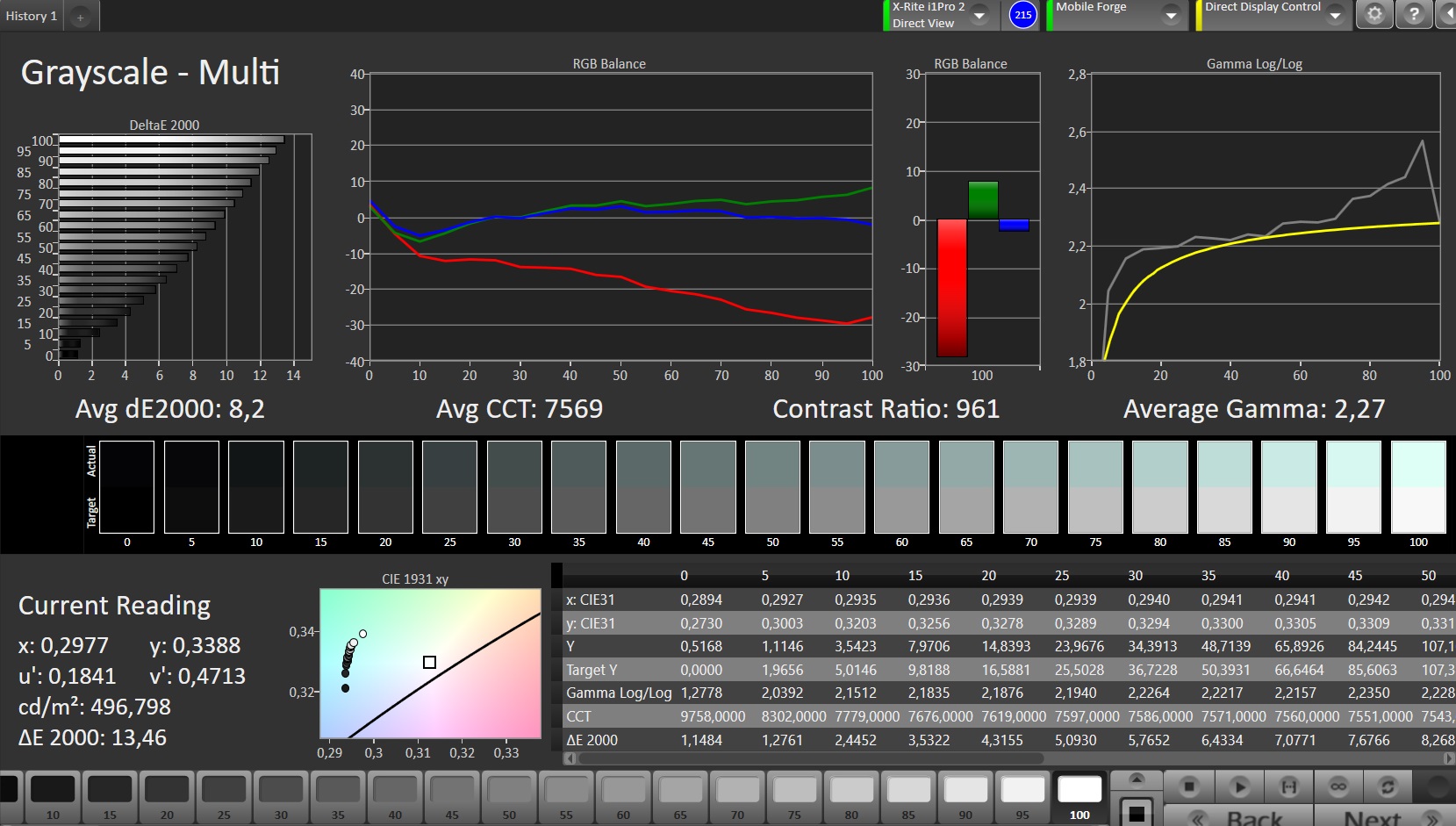Select the 40 grayscale level button

395,797
